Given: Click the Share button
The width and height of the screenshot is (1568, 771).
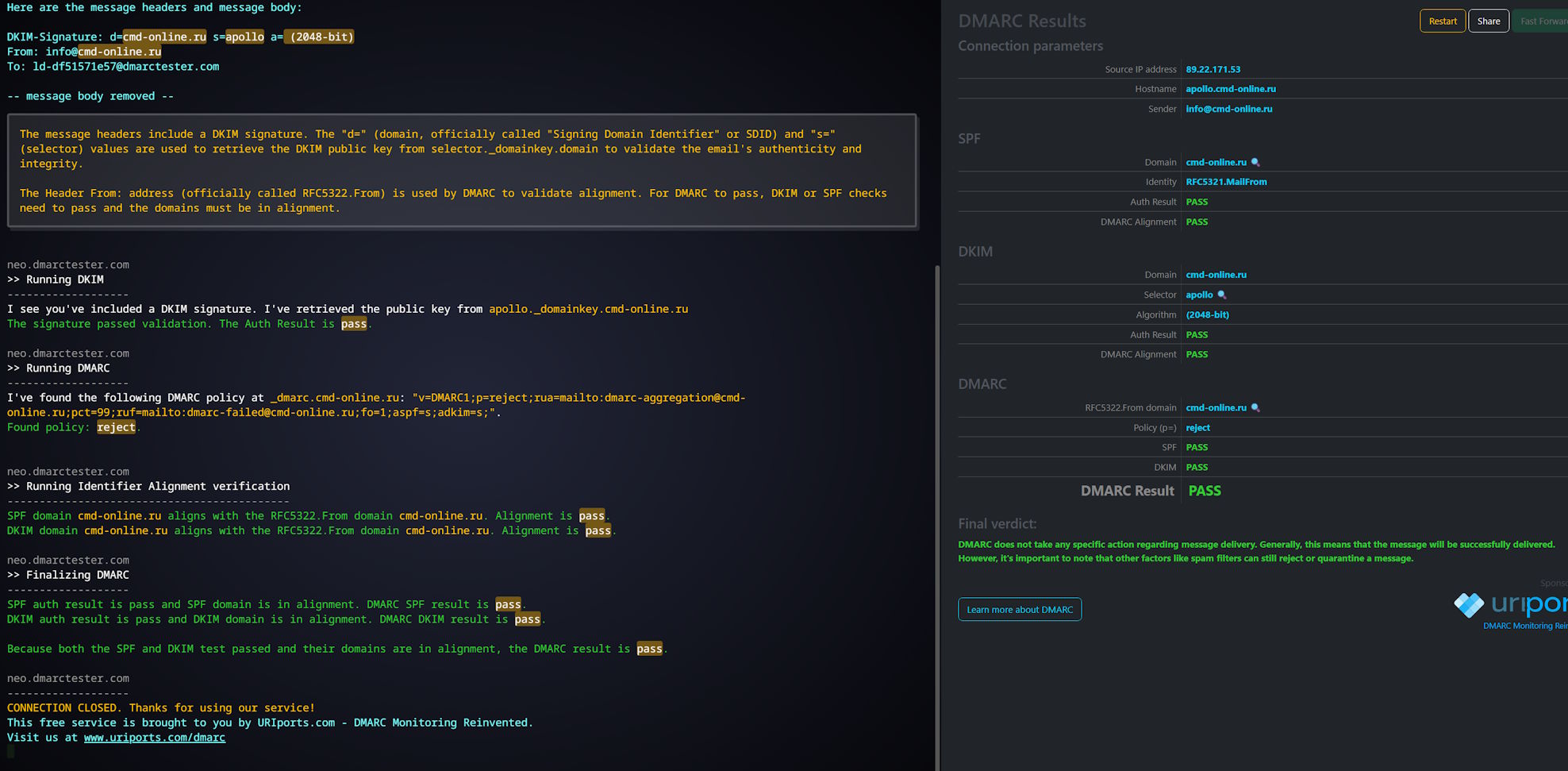Looking at the screenshot, I should [x=1488, y=21].
